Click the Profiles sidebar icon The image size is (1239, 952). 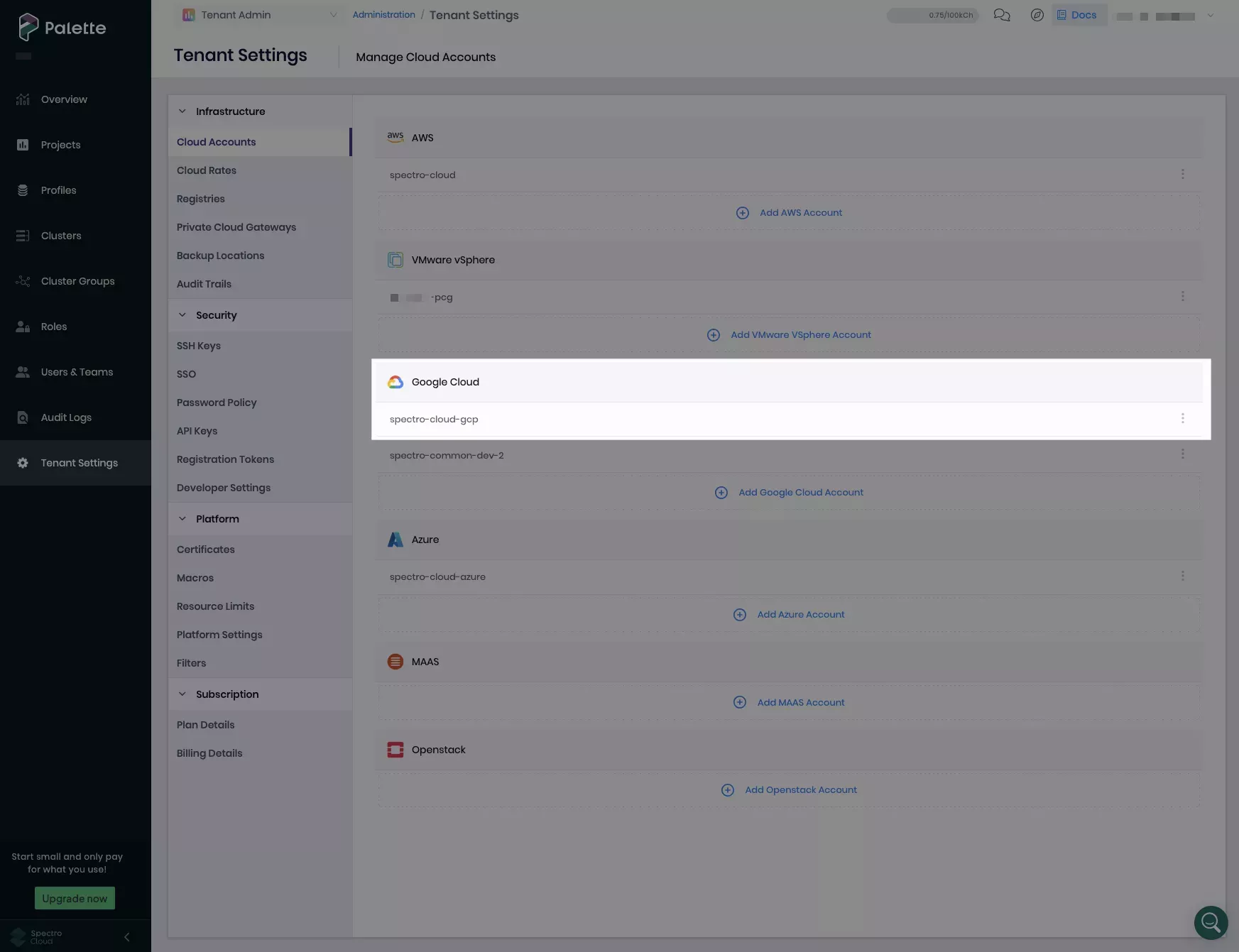pyautogui.click(x=23, y=190)
